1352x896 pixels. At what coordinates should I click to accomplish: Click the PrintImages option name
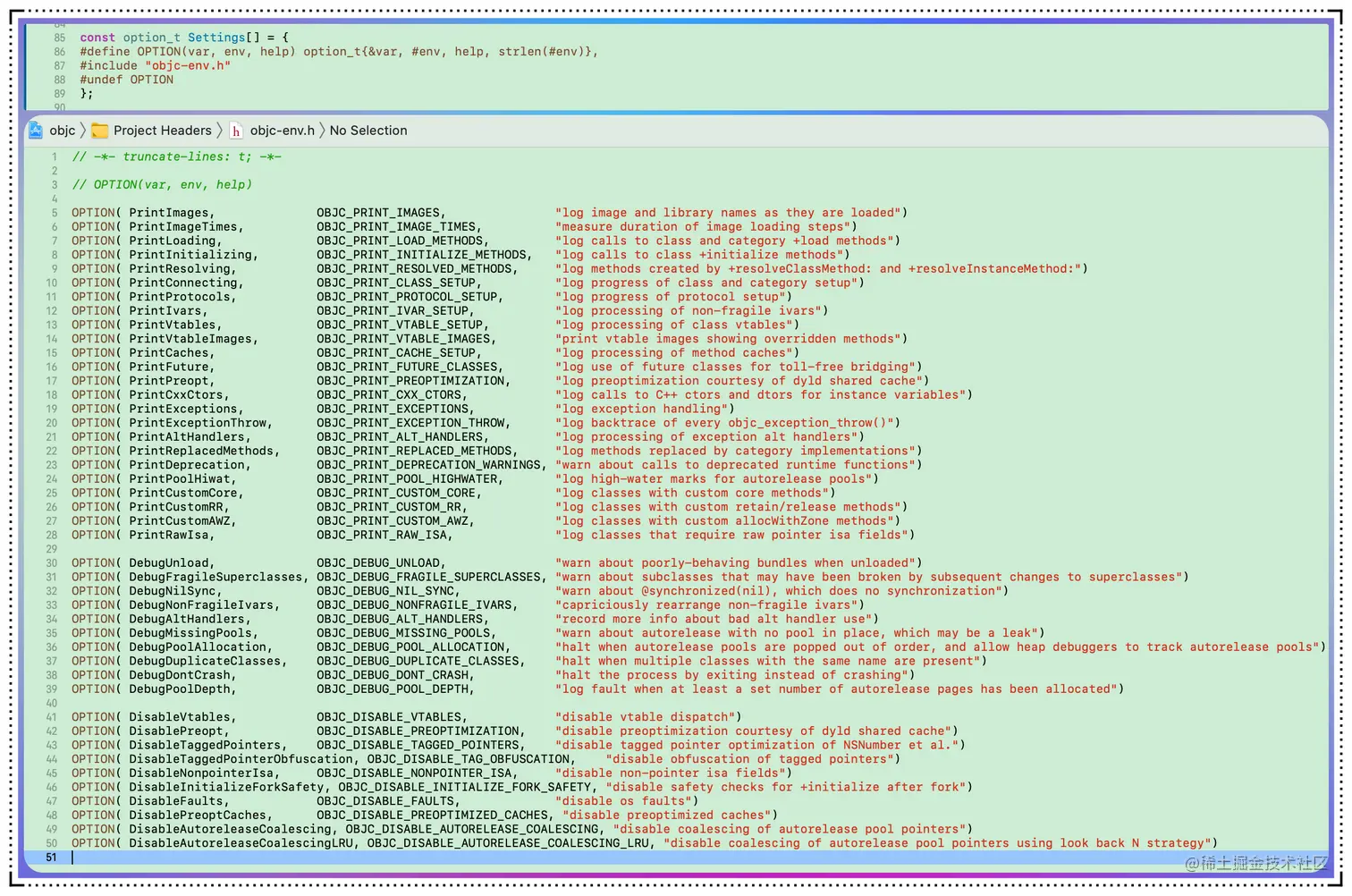169,213
